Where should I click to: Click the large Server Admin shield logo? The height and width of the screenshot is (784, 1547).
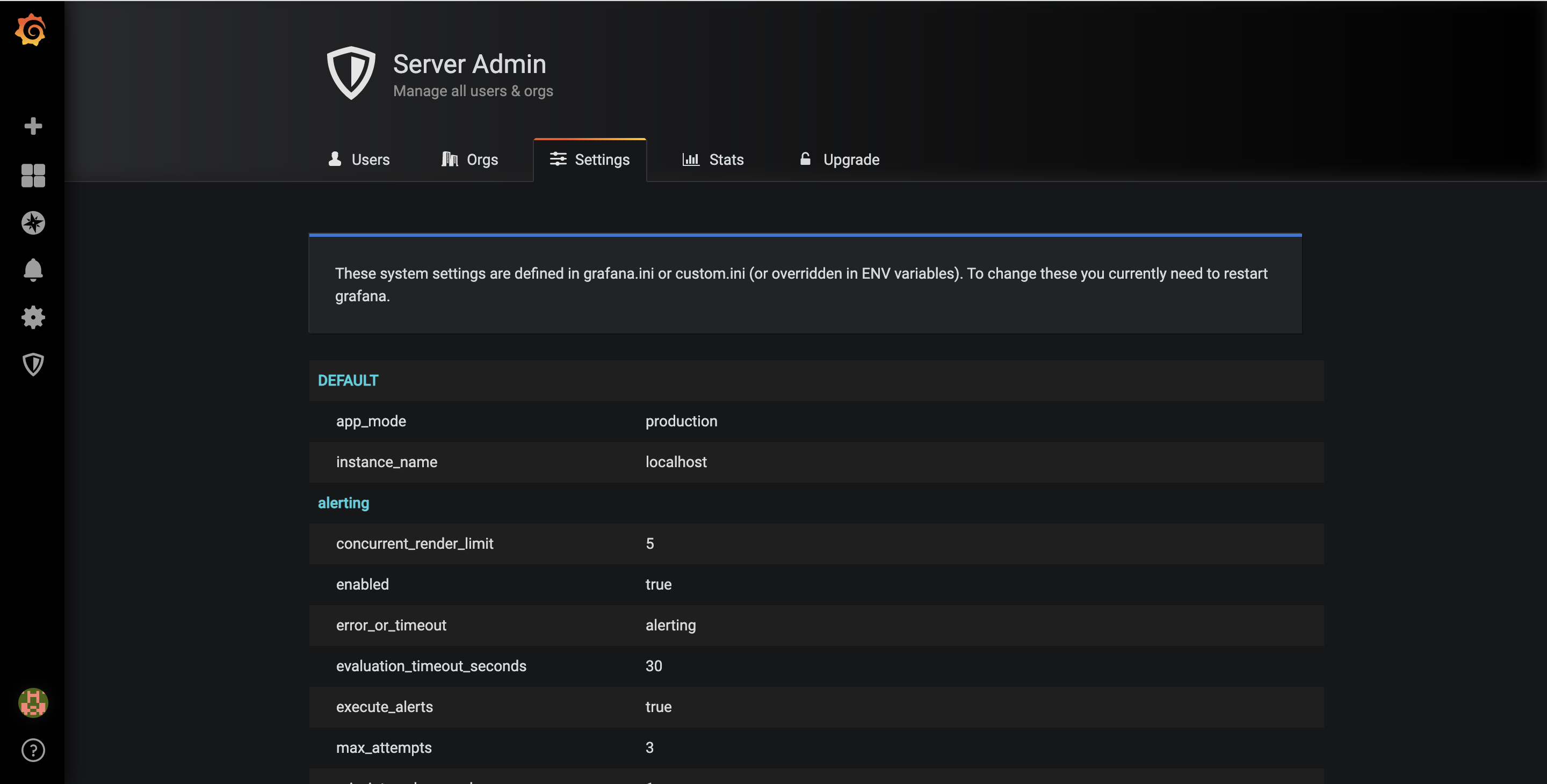[351, 72]
